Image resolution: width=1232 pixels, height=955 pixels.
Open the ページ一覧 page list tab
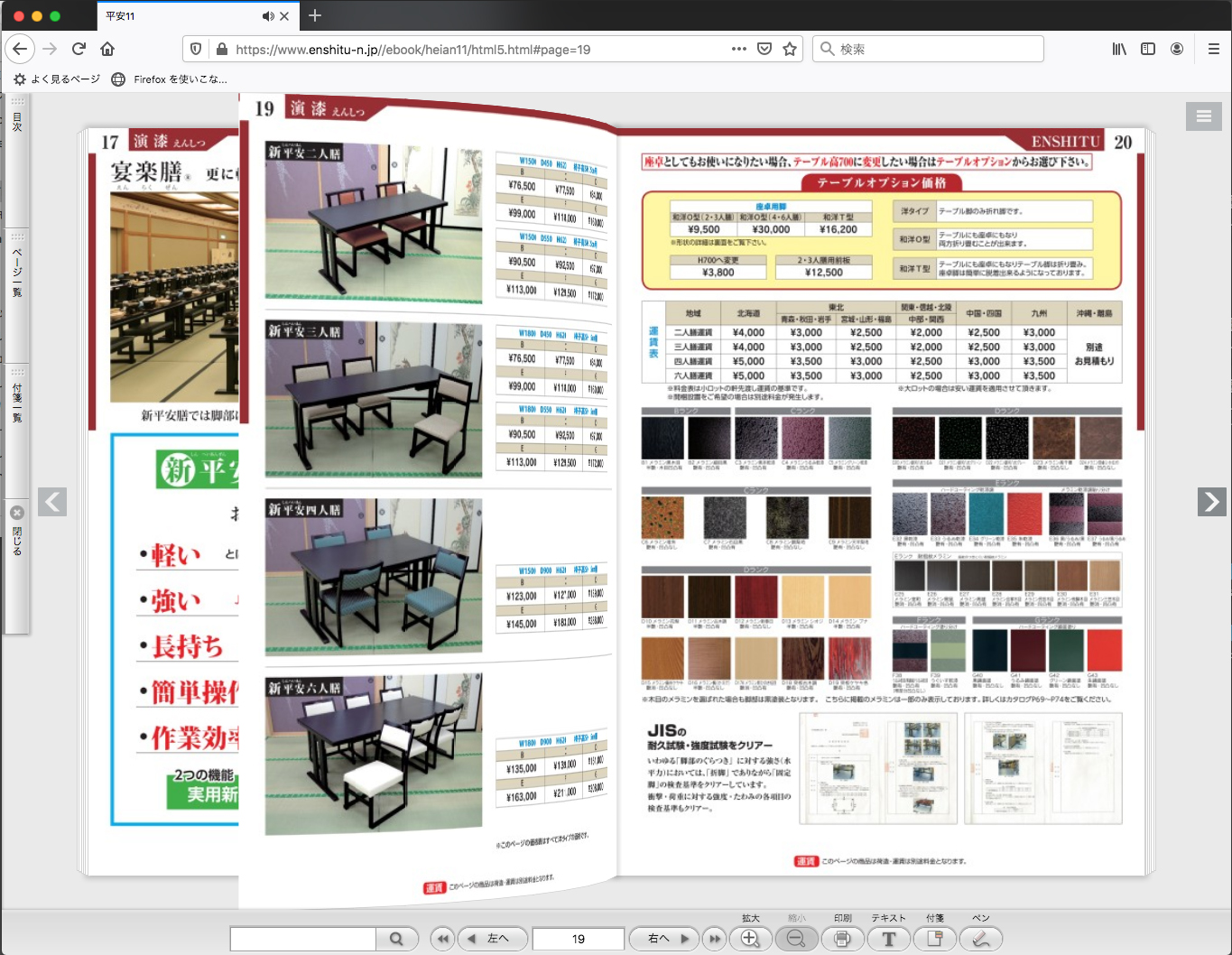click(x=17, y=271)
